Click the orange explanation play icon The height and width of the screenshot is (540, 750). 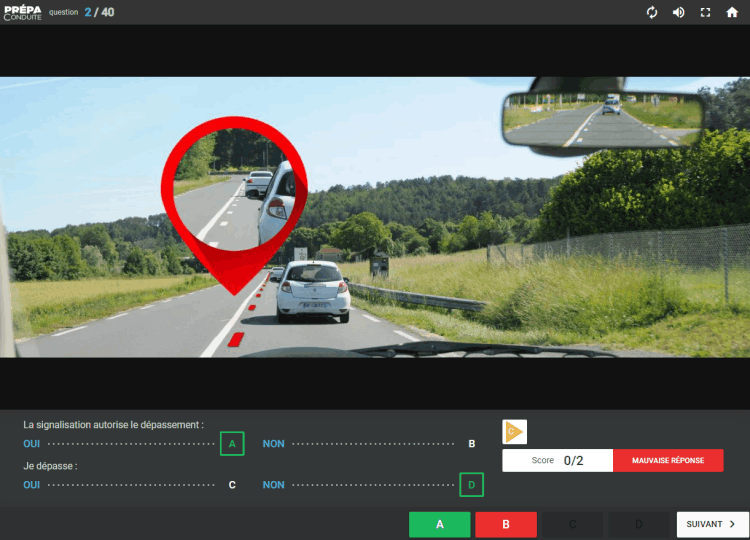point(514,432)
